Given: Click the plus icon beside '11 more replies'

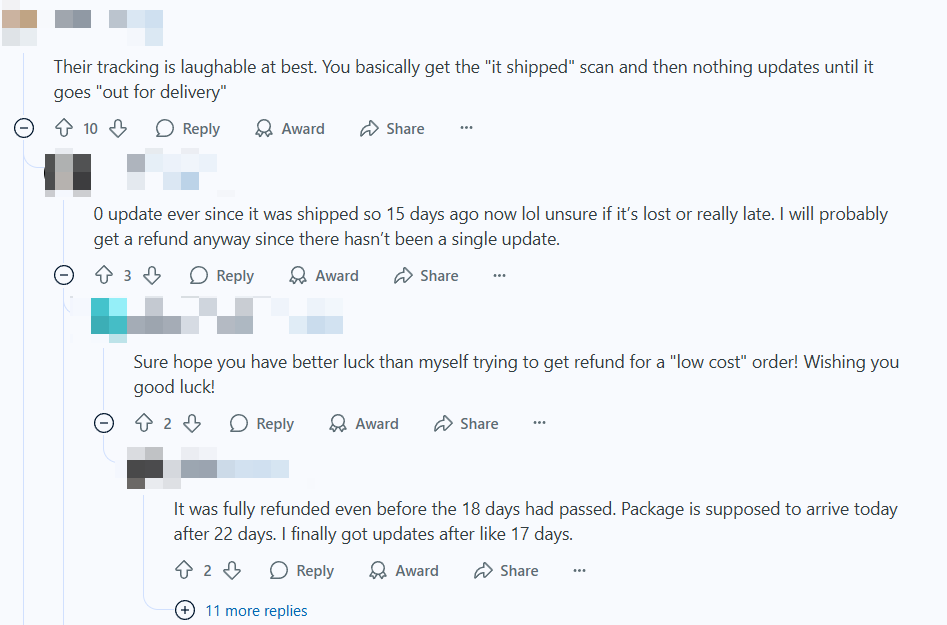Looking at the screenshot, I should 185,610.
